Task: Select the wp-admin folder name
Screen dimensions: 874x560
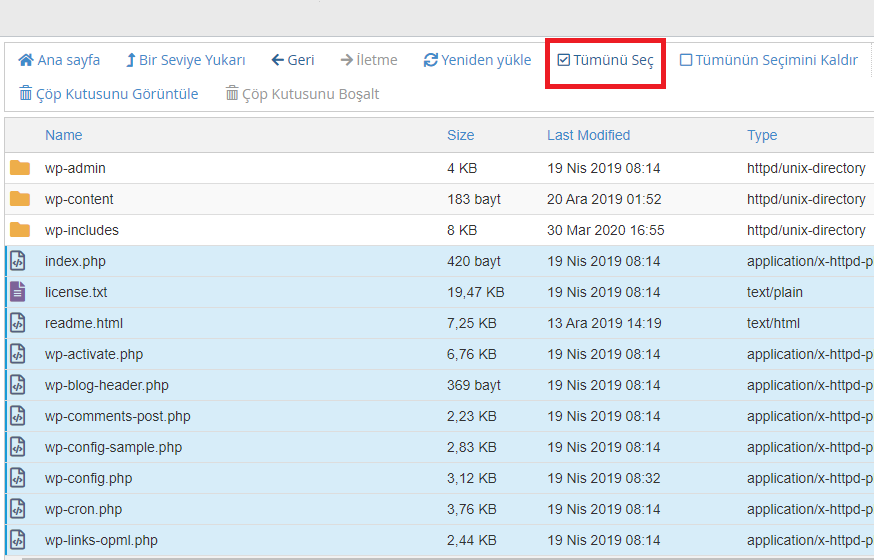Action: coord(75,168)
